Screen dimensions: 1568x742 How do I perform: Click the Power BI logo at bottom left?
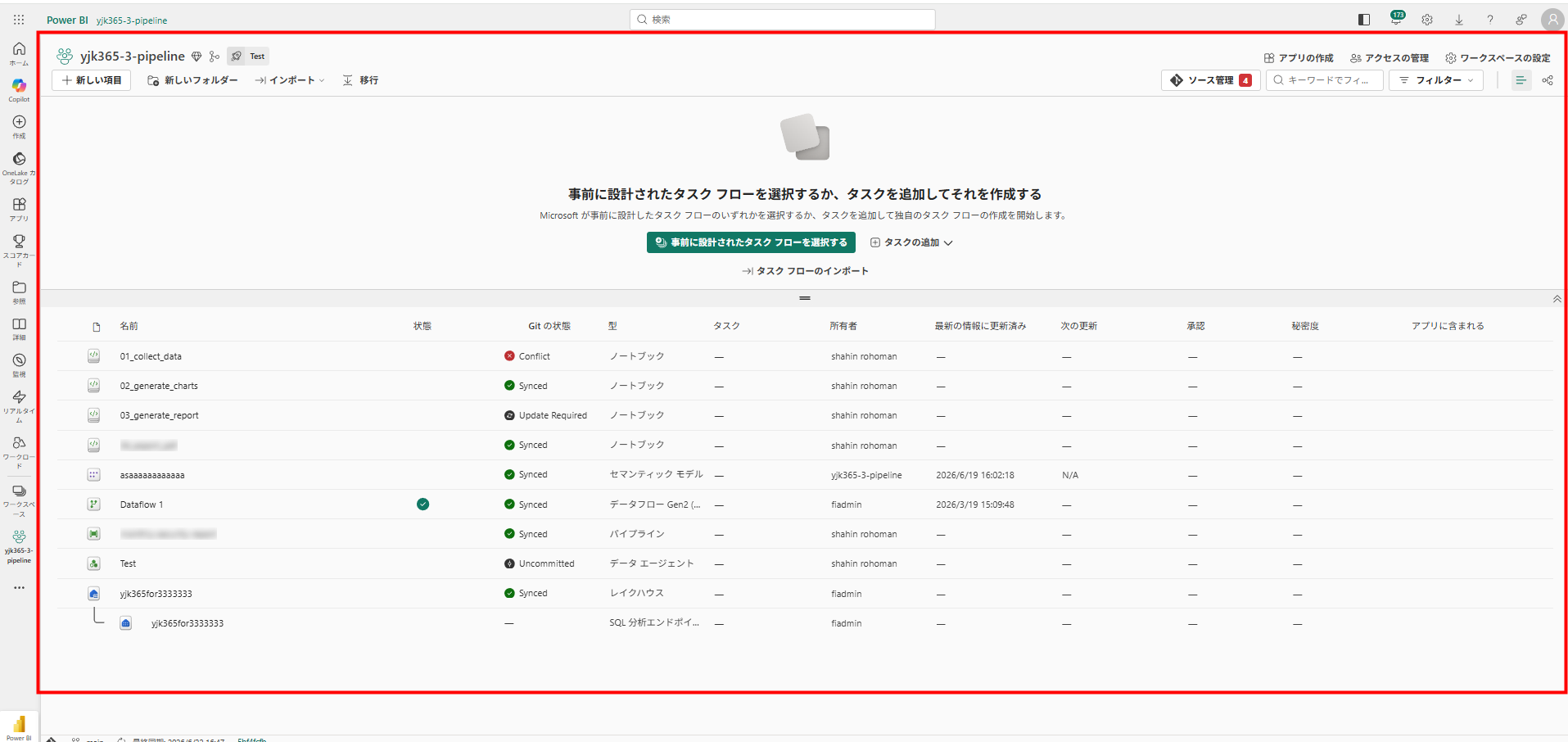pos(19,726)
